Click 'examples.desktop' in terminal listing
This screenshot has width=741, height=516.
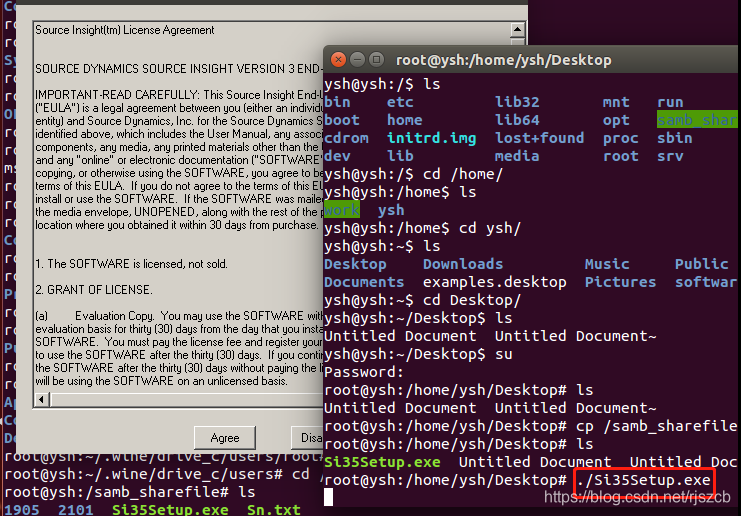coord(495,282)
